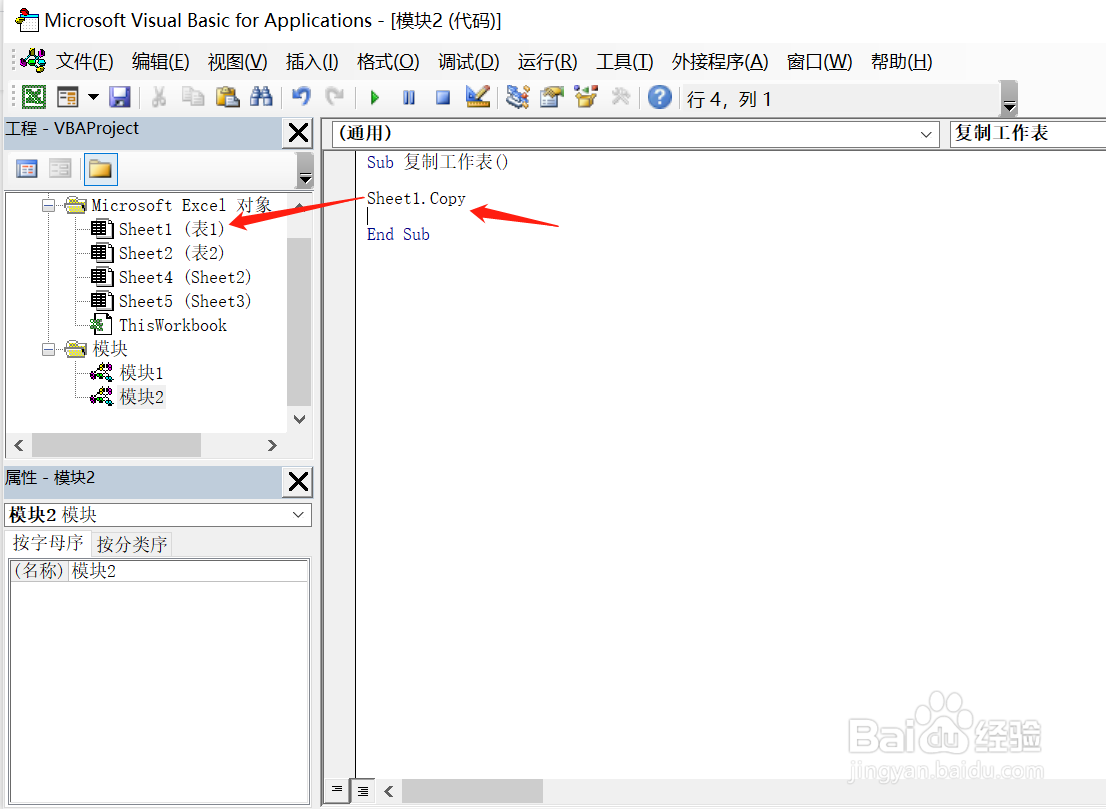
Task: Click the Toolbox hammer-wrench icon
Action: click(x=621, y=97)
